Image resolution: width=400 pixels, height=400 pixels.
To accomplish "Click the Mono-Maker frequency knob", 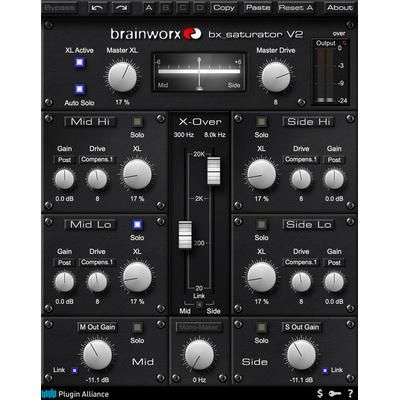I will [199, 355].
